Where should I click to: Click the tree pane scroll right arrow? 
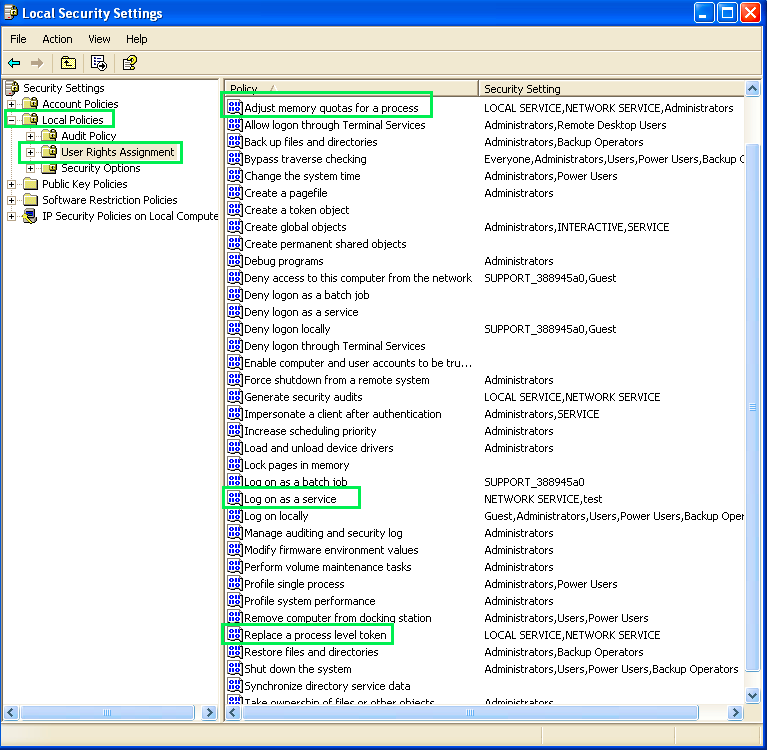[209, 712]
